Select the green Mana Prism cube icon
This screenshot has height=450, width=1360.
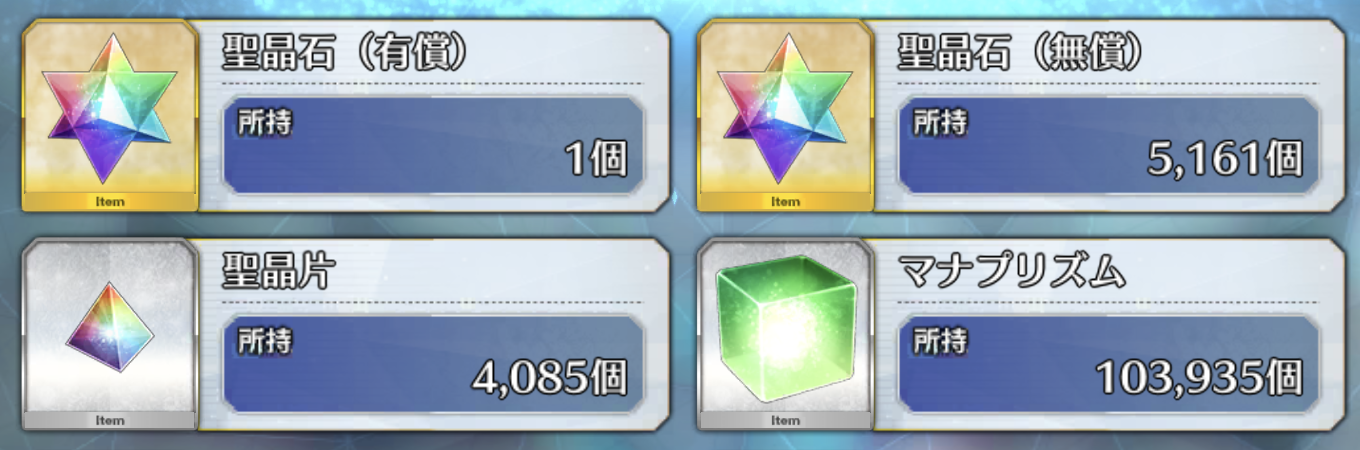click(785, 327)
